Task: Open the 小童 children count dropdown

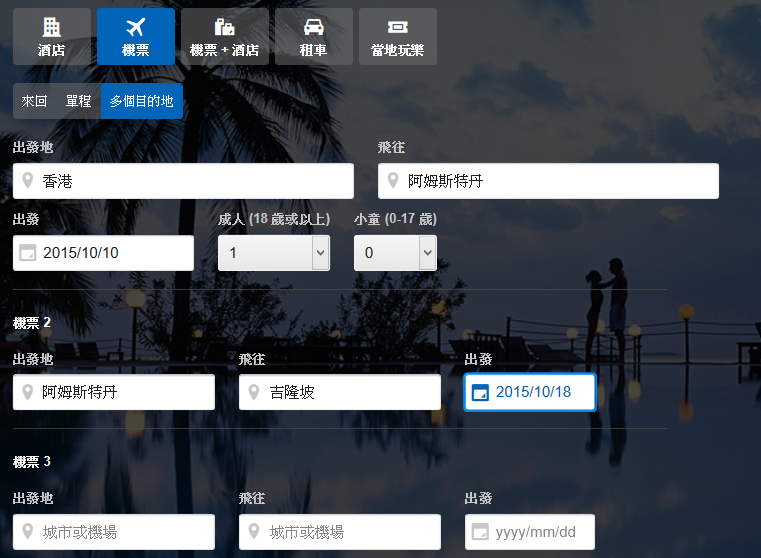Action: click(x=395, y=253)
